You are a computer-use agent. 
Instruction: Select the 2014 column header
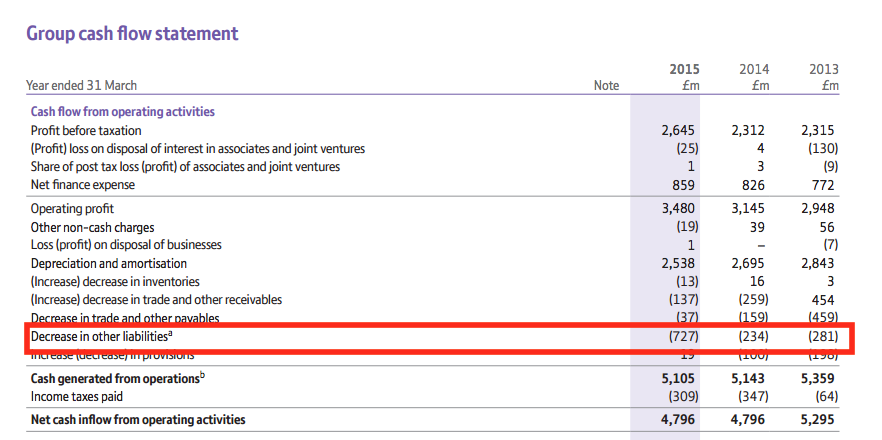[x=754, y=69]
